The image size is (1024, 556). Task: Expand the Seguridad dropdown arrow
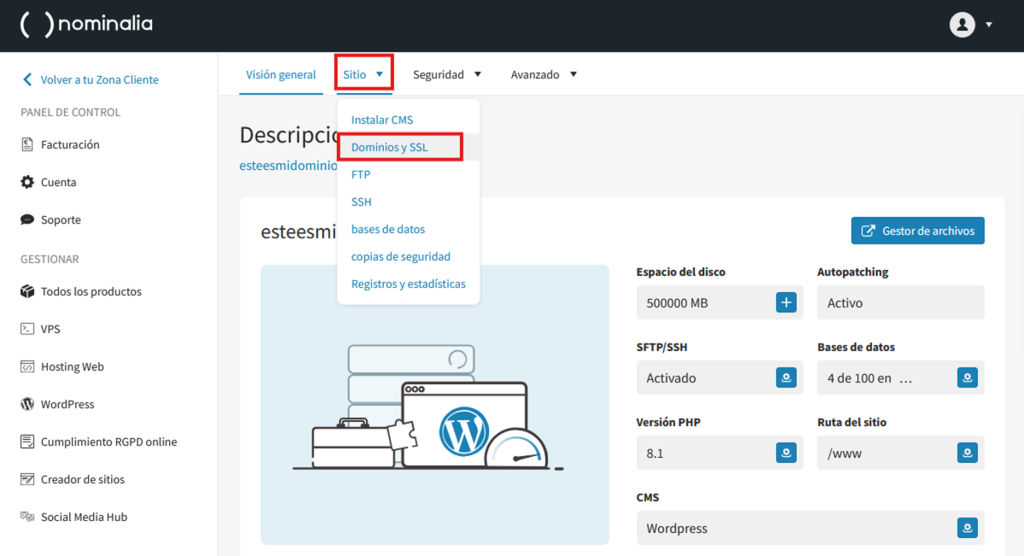pyautogui.click(x=477, y=74)
